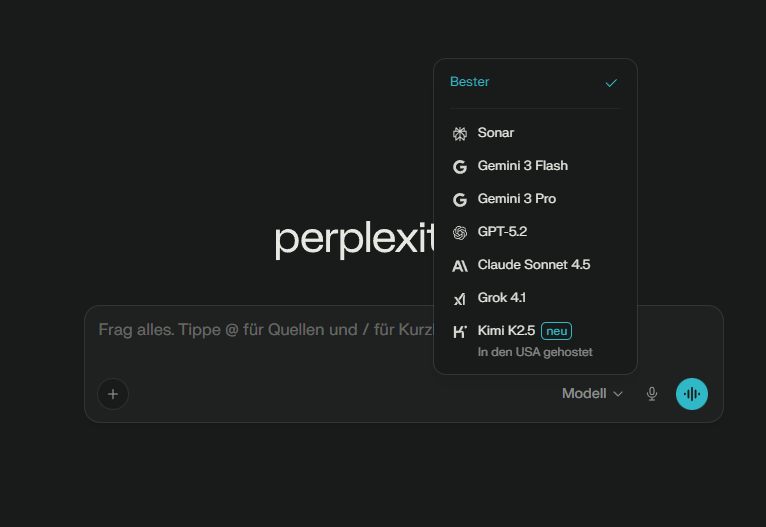766x527 pixels.
Task: Click "In den USA gehostet" text
Action: (x=534, y=352)
